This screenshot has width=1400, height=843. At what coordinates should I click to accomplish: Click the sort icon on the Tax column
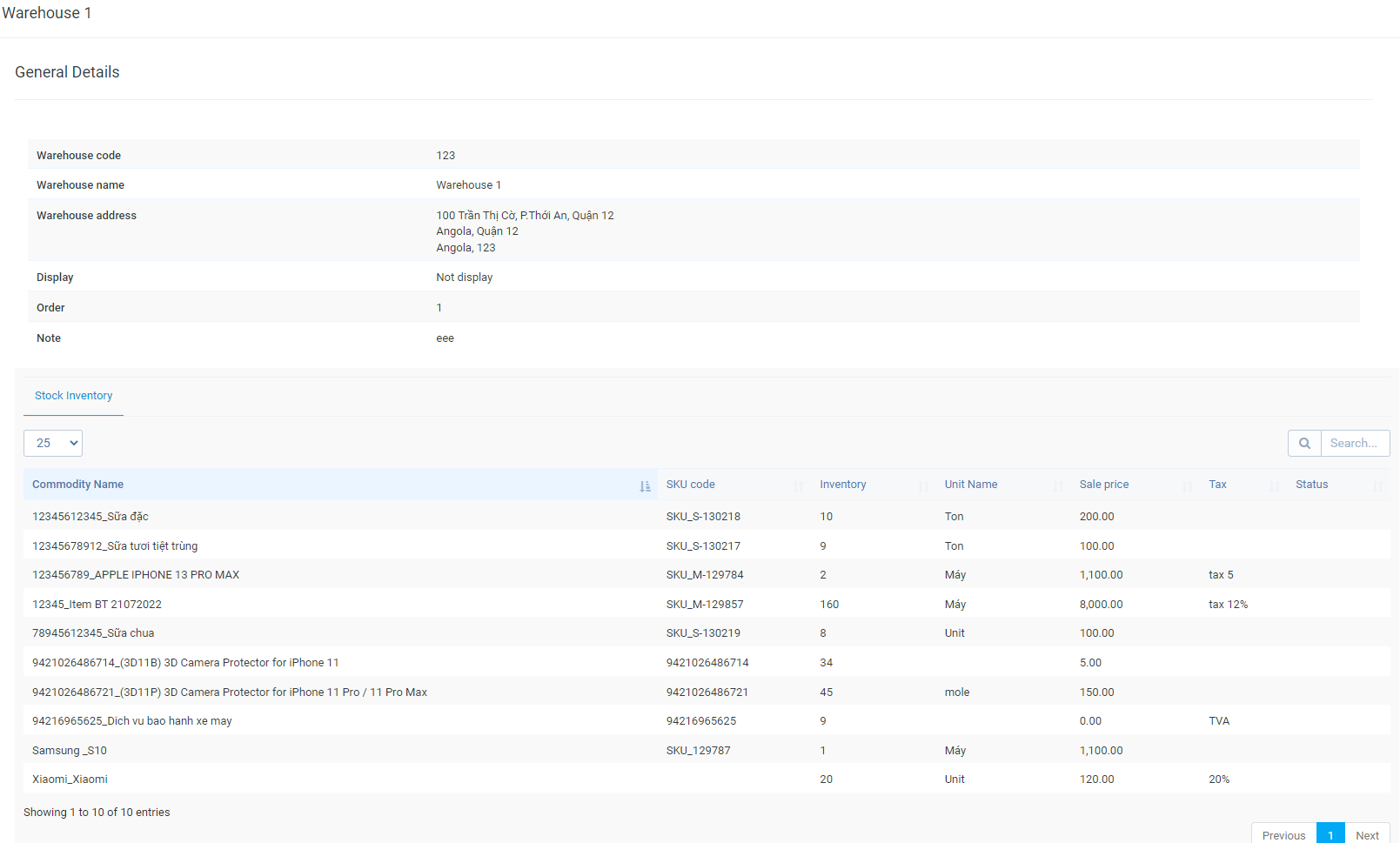[x=1274, y=485]
